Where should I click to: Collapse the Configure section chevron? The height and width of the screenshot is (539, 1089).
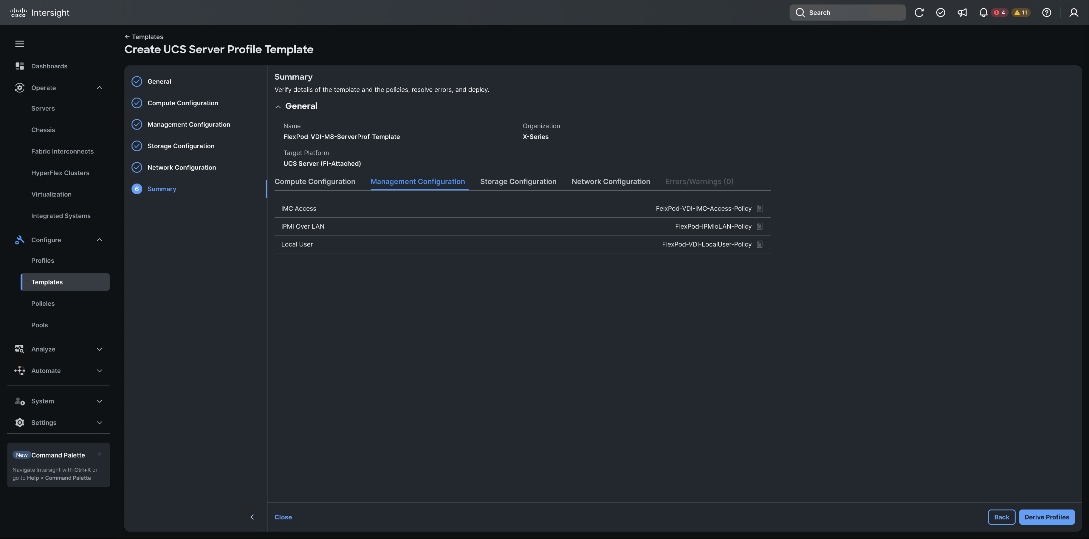click(x=99, y=240)
